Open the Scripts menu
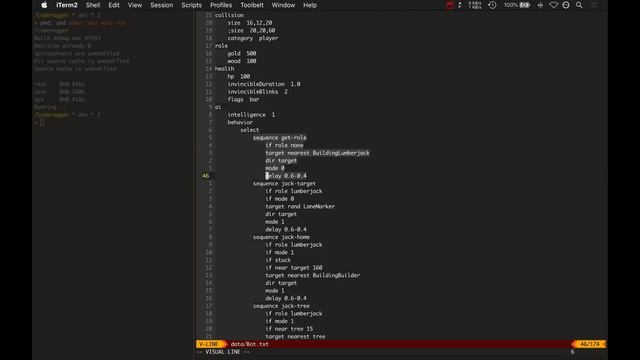The image size is (640, 360). (x=191, y=5)
